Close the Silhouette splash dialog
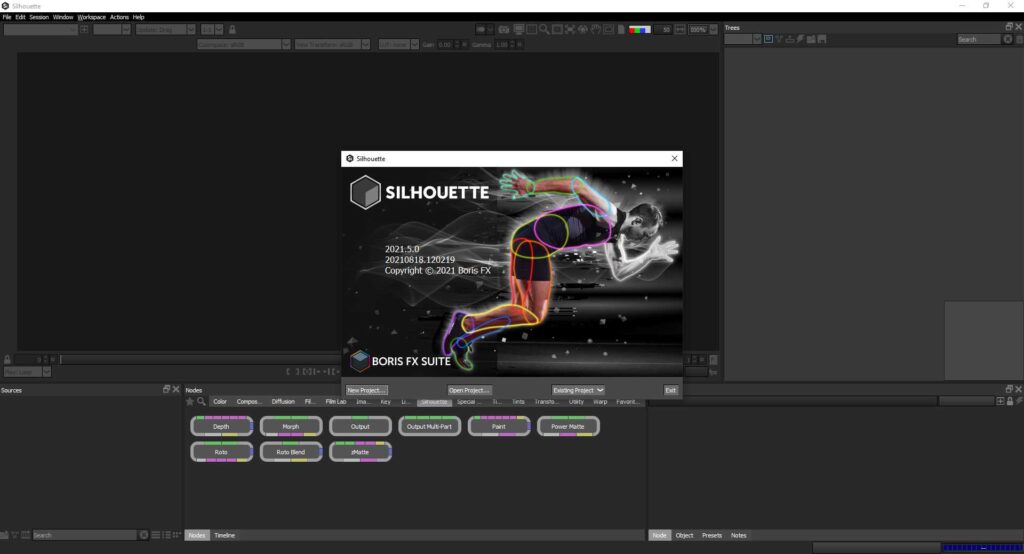The width and height of the screenshot is (1024, 554). pyautogui.click(x=675, y=159)
